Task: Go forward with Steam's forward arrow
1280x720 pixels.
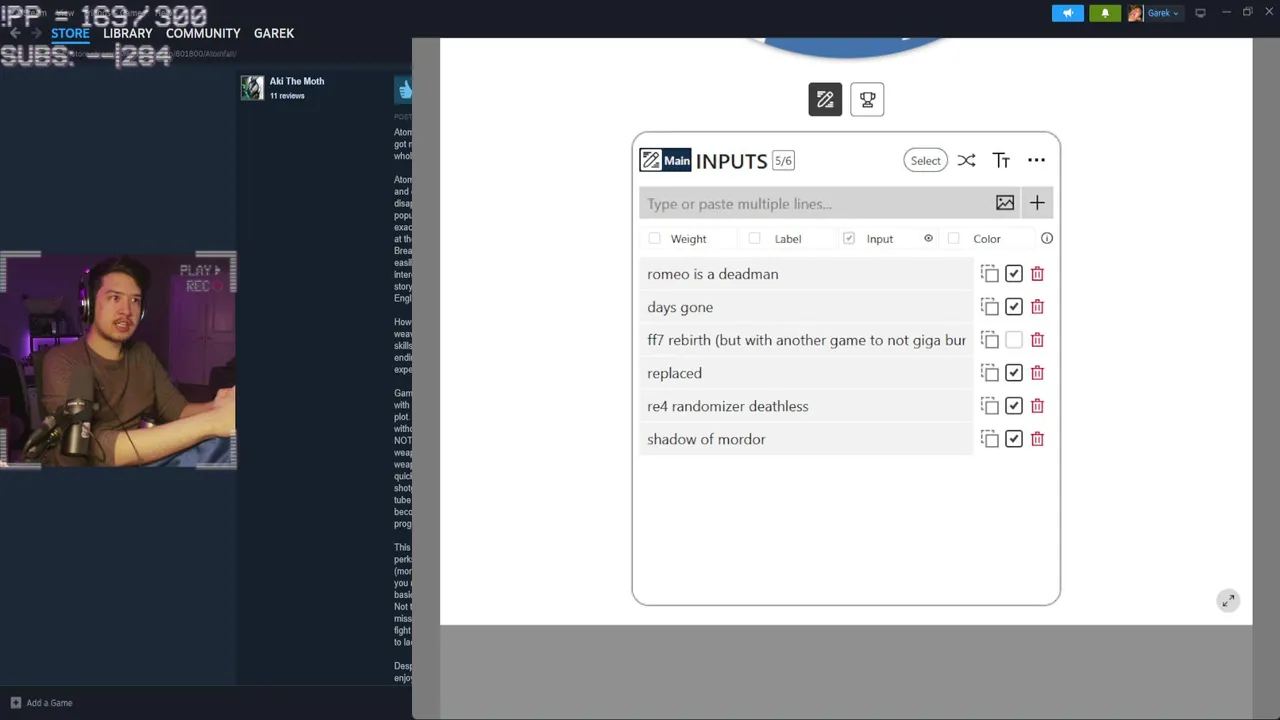Action: 37,33
